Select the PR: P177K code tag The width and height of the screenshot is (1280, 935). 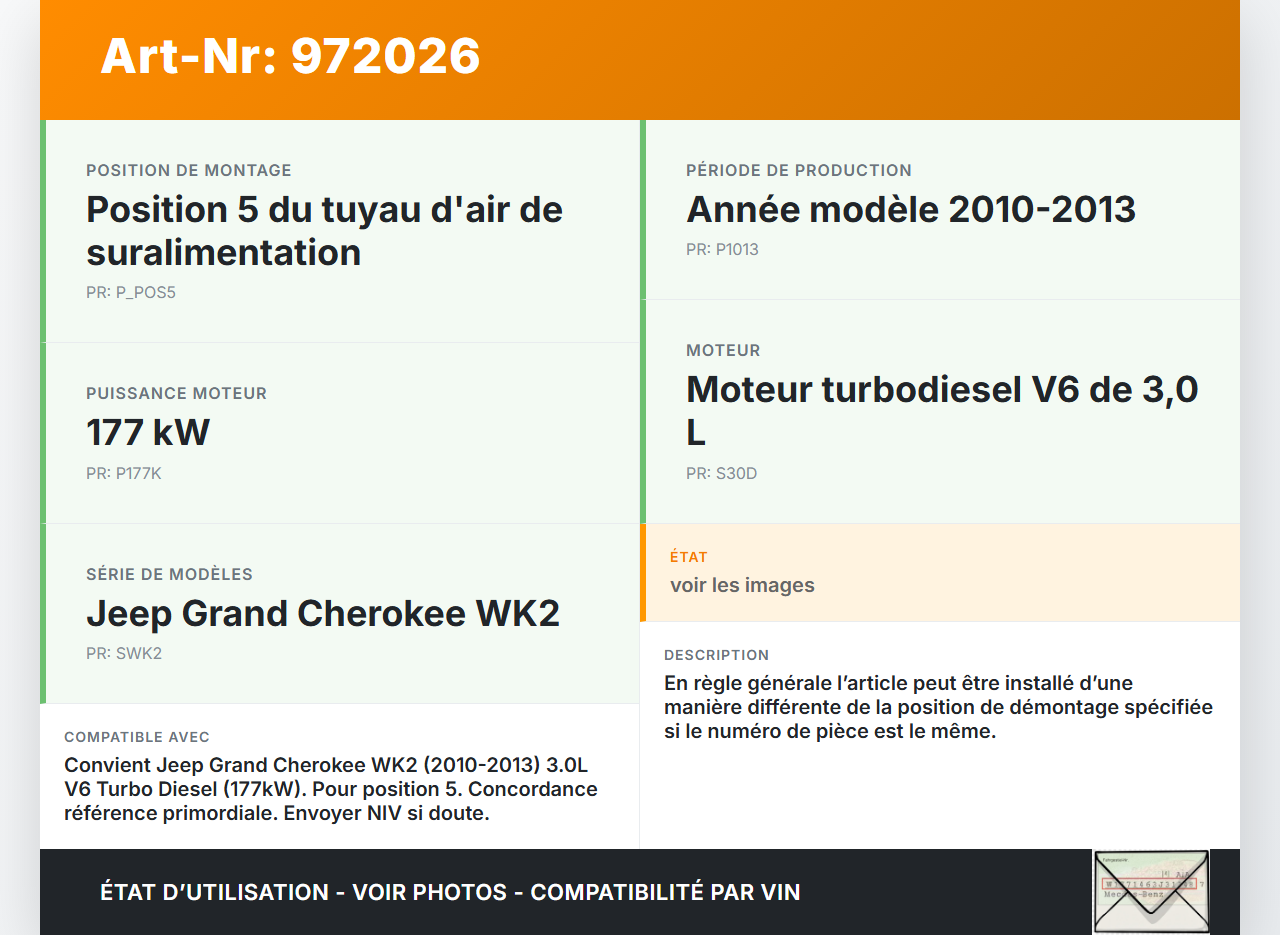125,473
